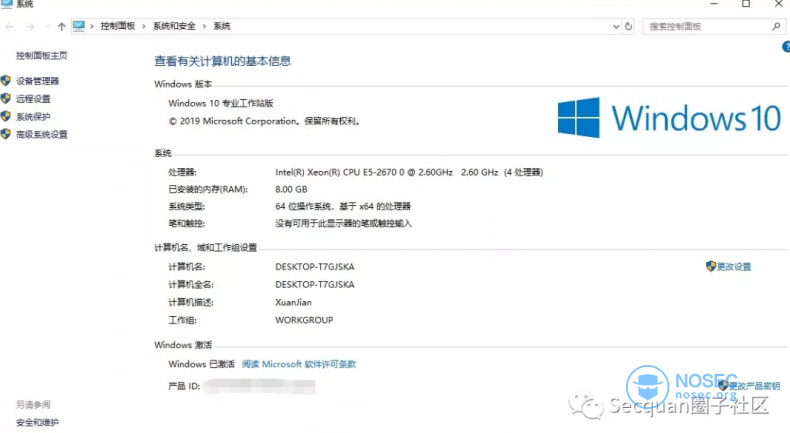Open 系统和安全 breadcrumb in the address bar
The width and height of the screenshot is (790, 433).
click(174, 26)
